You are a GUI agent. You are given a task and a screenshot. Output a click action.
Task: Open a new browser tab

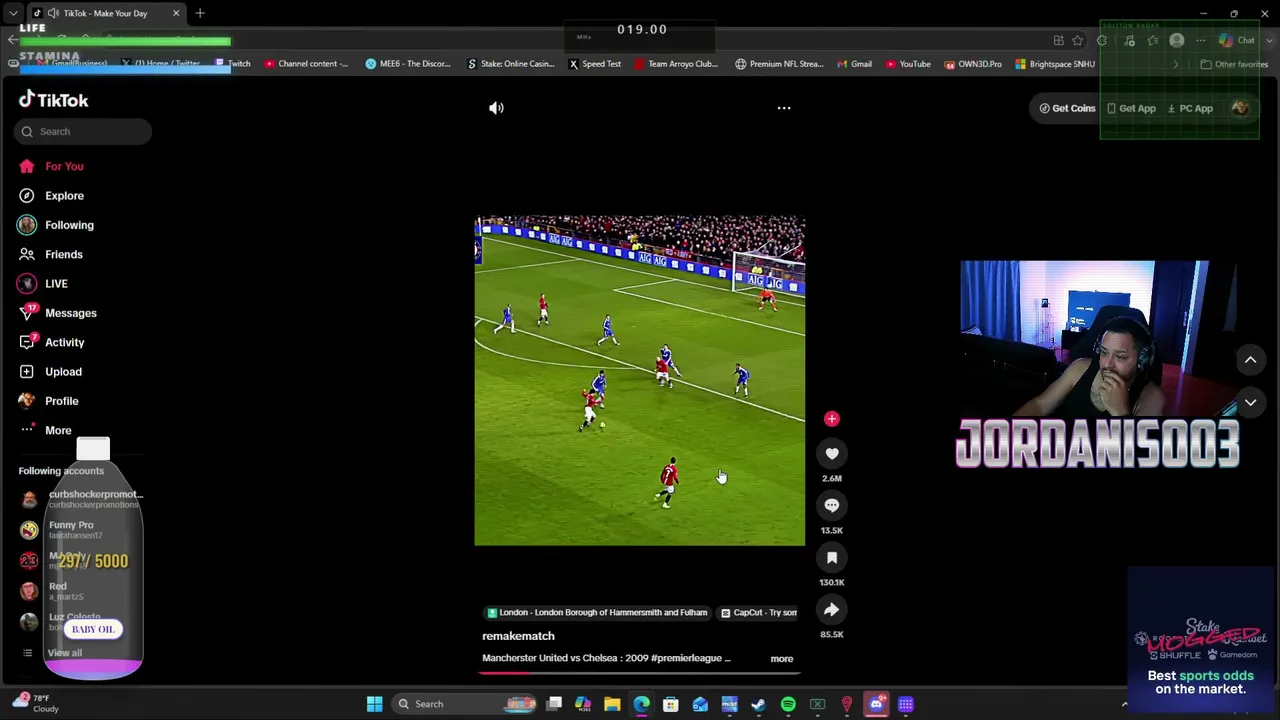[200, 13]
